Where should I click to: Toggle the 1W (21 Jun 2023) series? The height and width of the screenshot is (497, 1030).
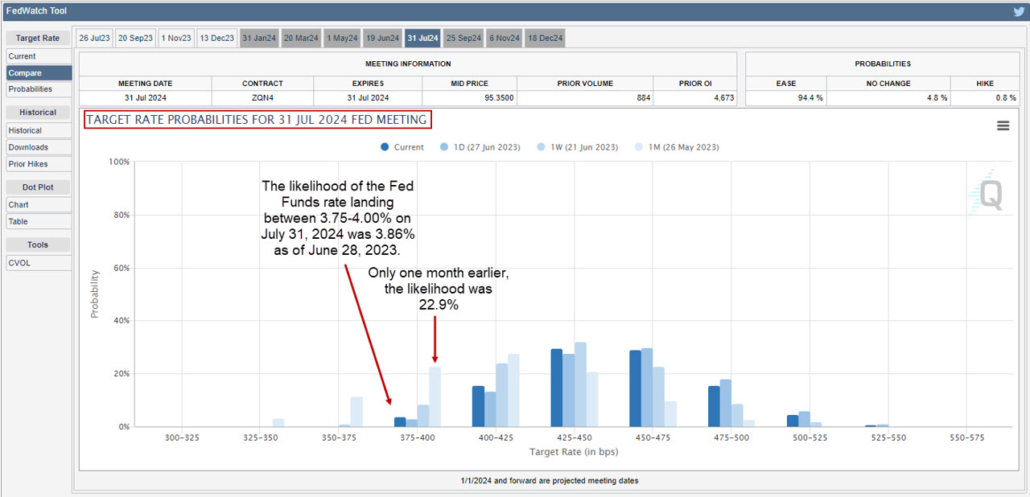click(577, 147)
